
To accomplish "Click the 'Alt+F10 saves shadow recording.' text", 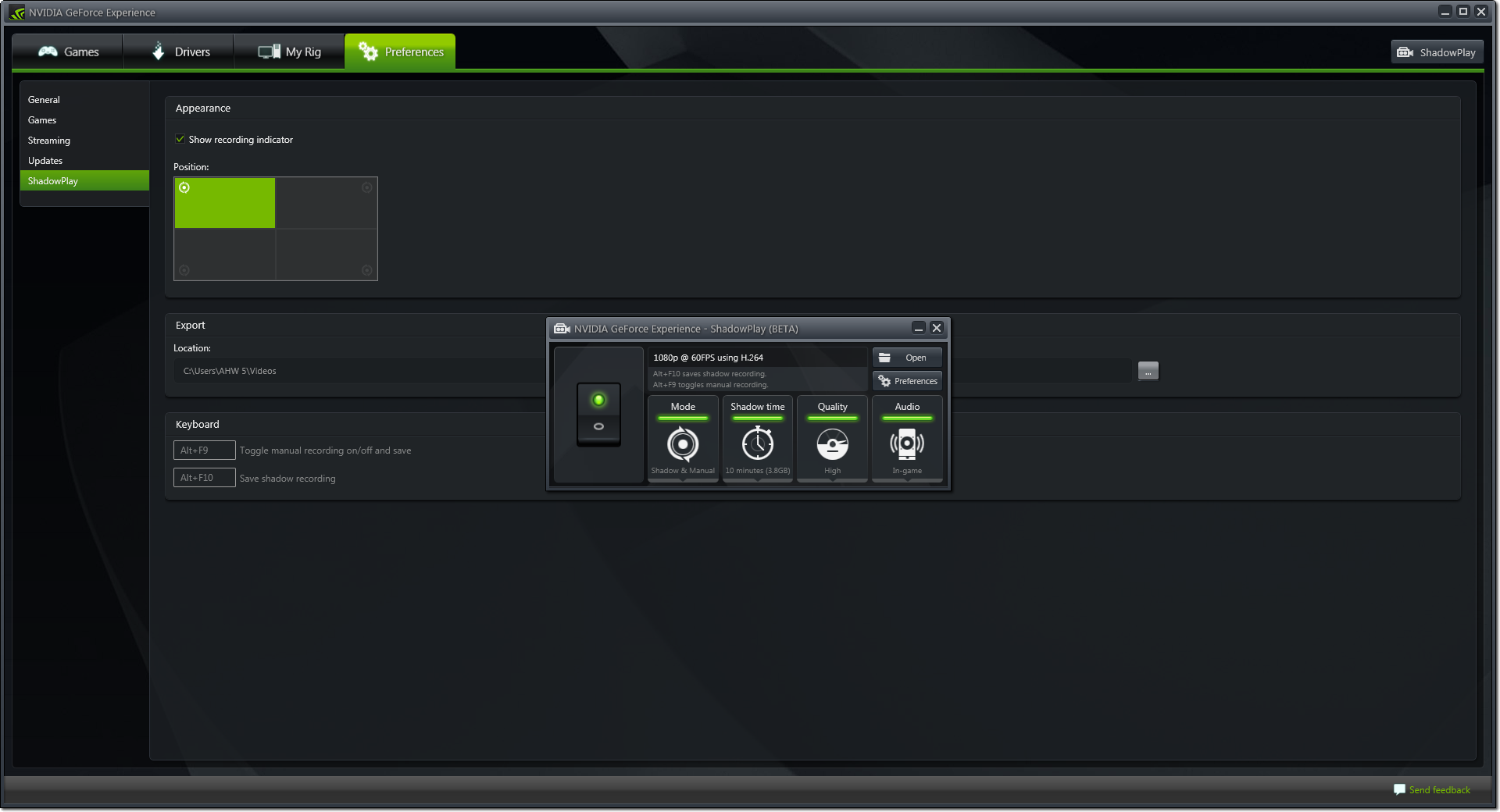I will click(x=709, y=374).
